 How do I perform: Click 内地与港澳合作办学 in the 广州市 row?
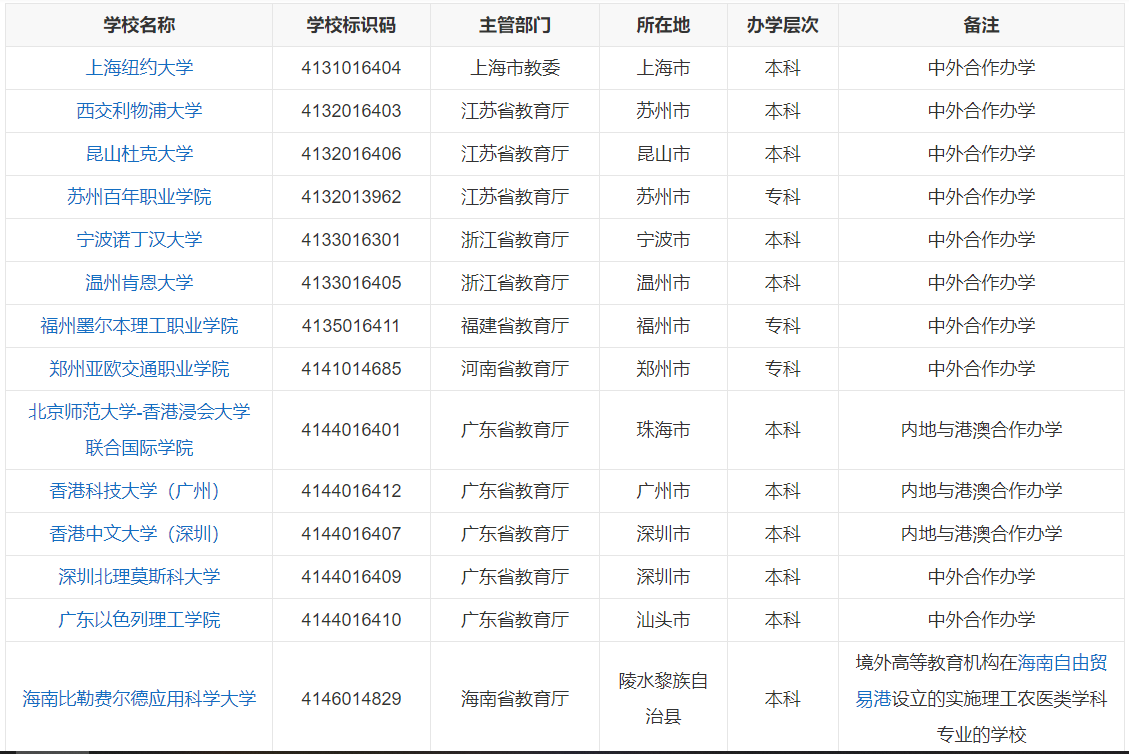(981, 491)
